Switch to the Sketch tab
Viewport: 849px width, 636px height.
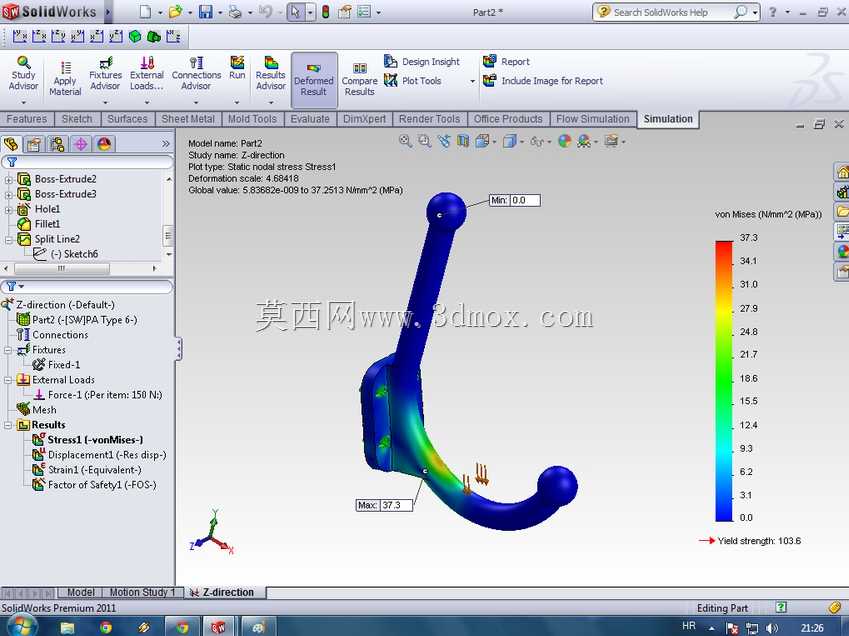[x=77, y=119]
